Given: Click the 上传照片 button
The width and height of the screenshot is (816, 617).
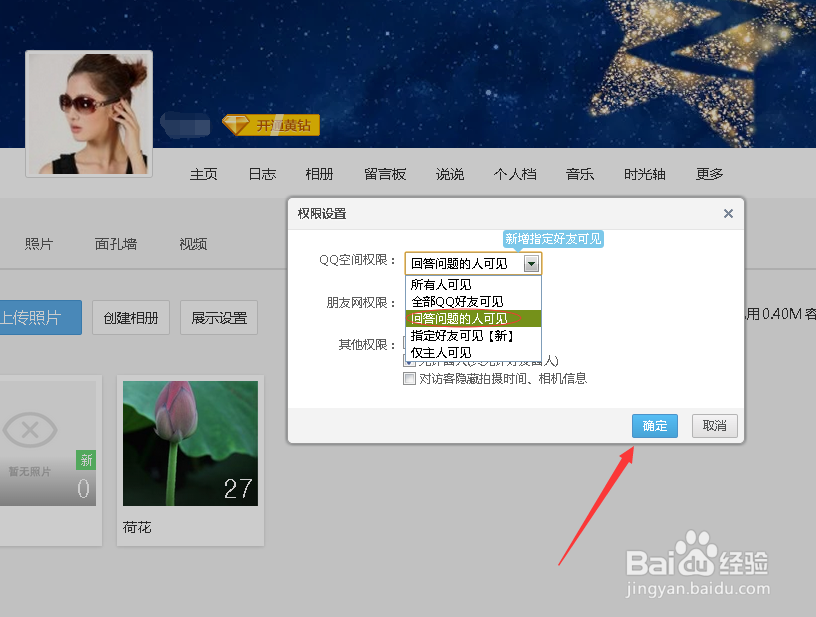Looking at the screenshot, I should click(x=40, y=317).
